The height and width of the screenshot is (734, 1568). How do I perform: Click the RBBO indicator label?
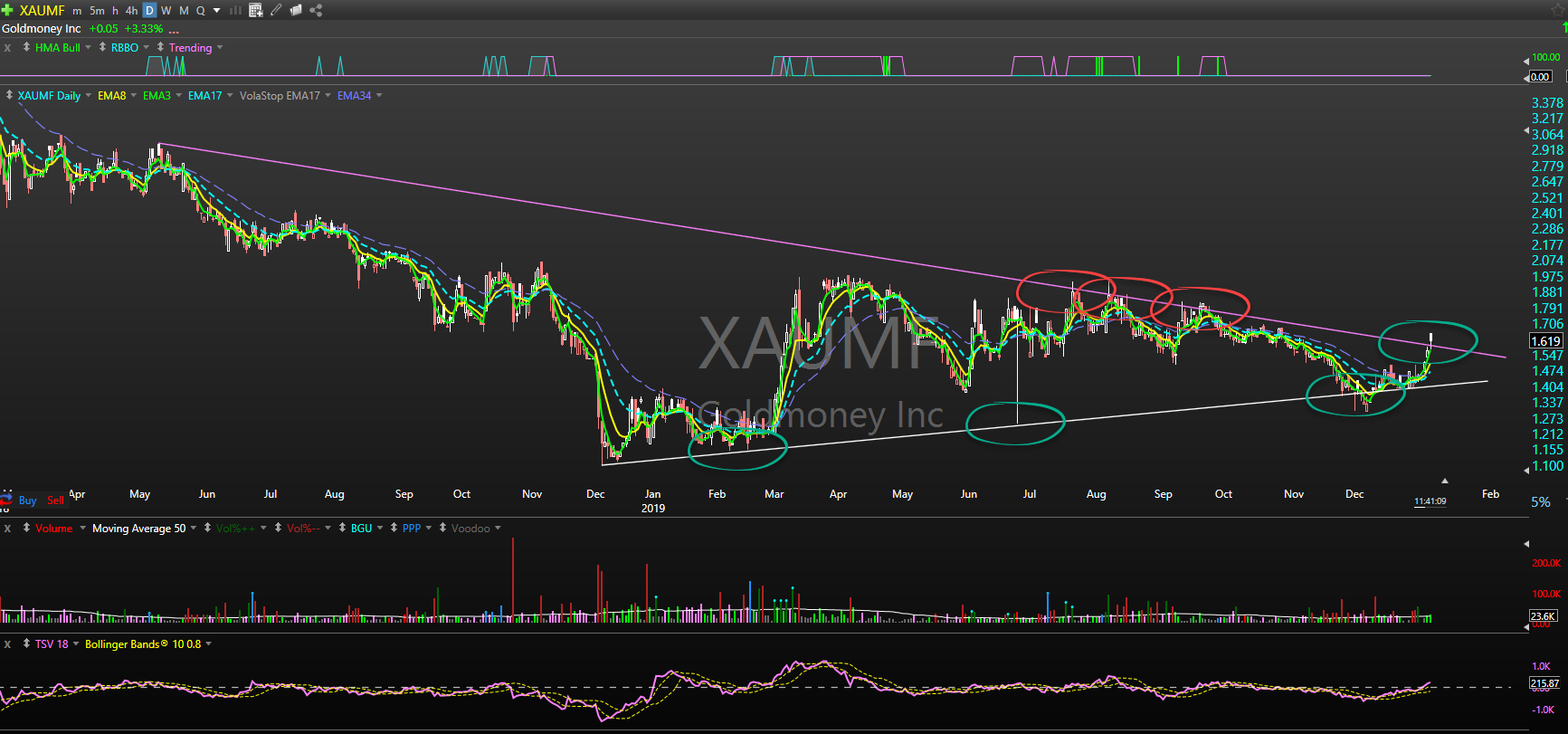pos(125,48)
